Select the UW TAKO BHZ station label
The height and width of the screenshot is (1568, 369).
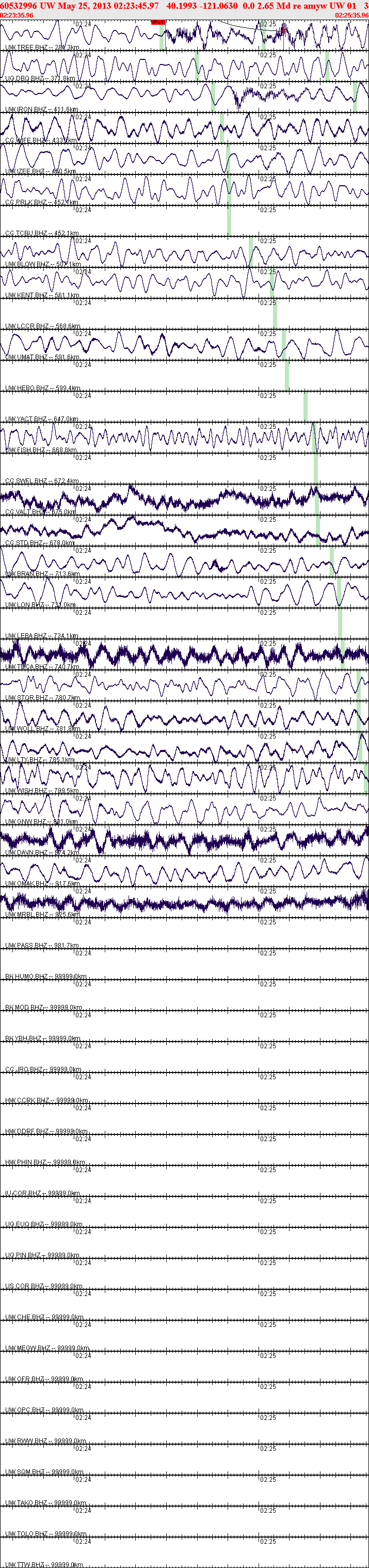click(46, 1503)
